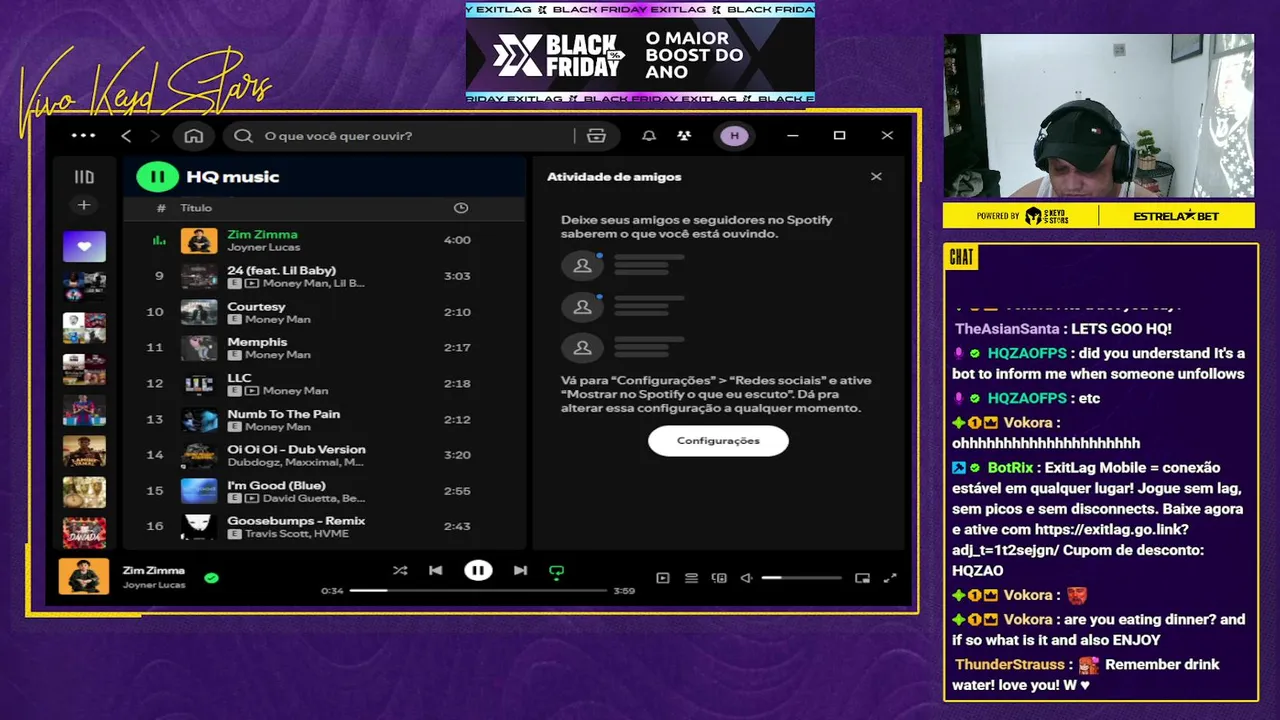Open the 'HQ music' playlist title
1280x720 pixels.
(232, 177)
